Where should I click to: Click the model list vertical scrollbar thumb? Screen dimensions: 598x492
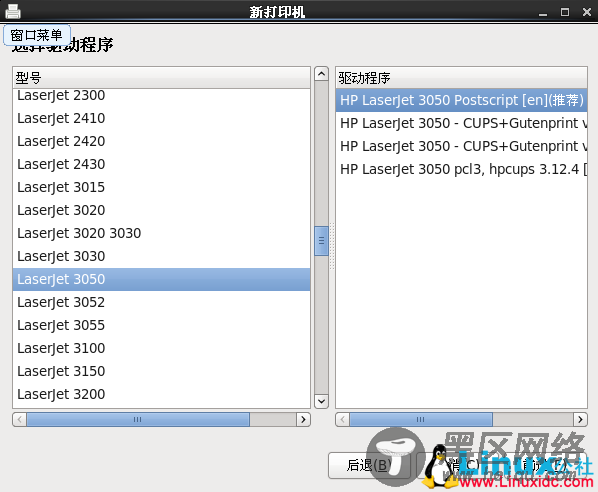pos(322,241)
